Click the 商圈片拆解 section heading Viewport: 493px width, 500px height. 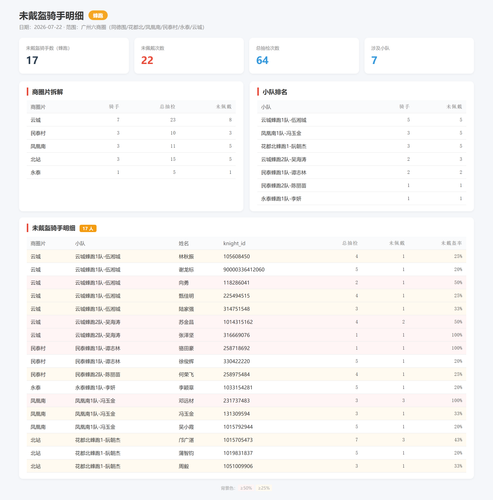coord(47,92)
